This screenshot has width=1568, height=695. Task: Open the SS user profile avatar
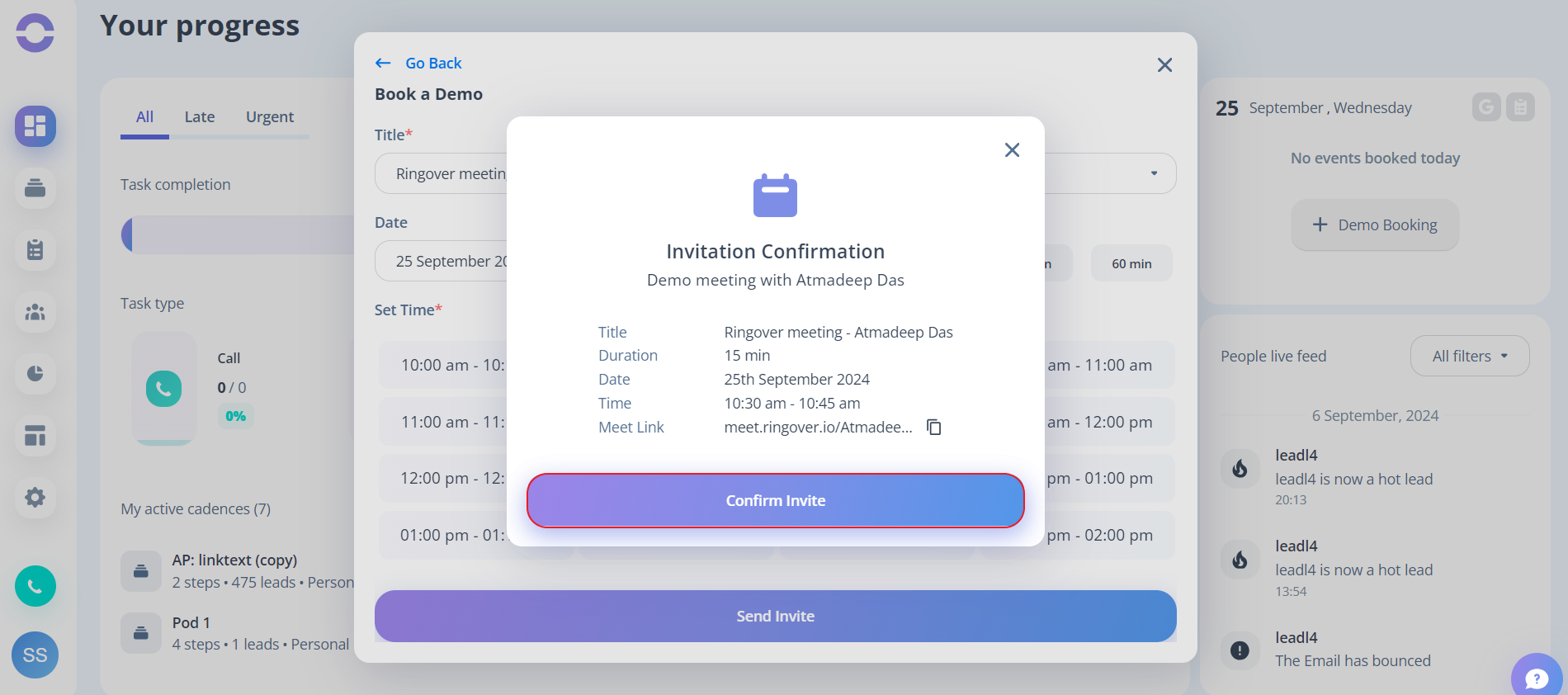click(x=35, y=655)
